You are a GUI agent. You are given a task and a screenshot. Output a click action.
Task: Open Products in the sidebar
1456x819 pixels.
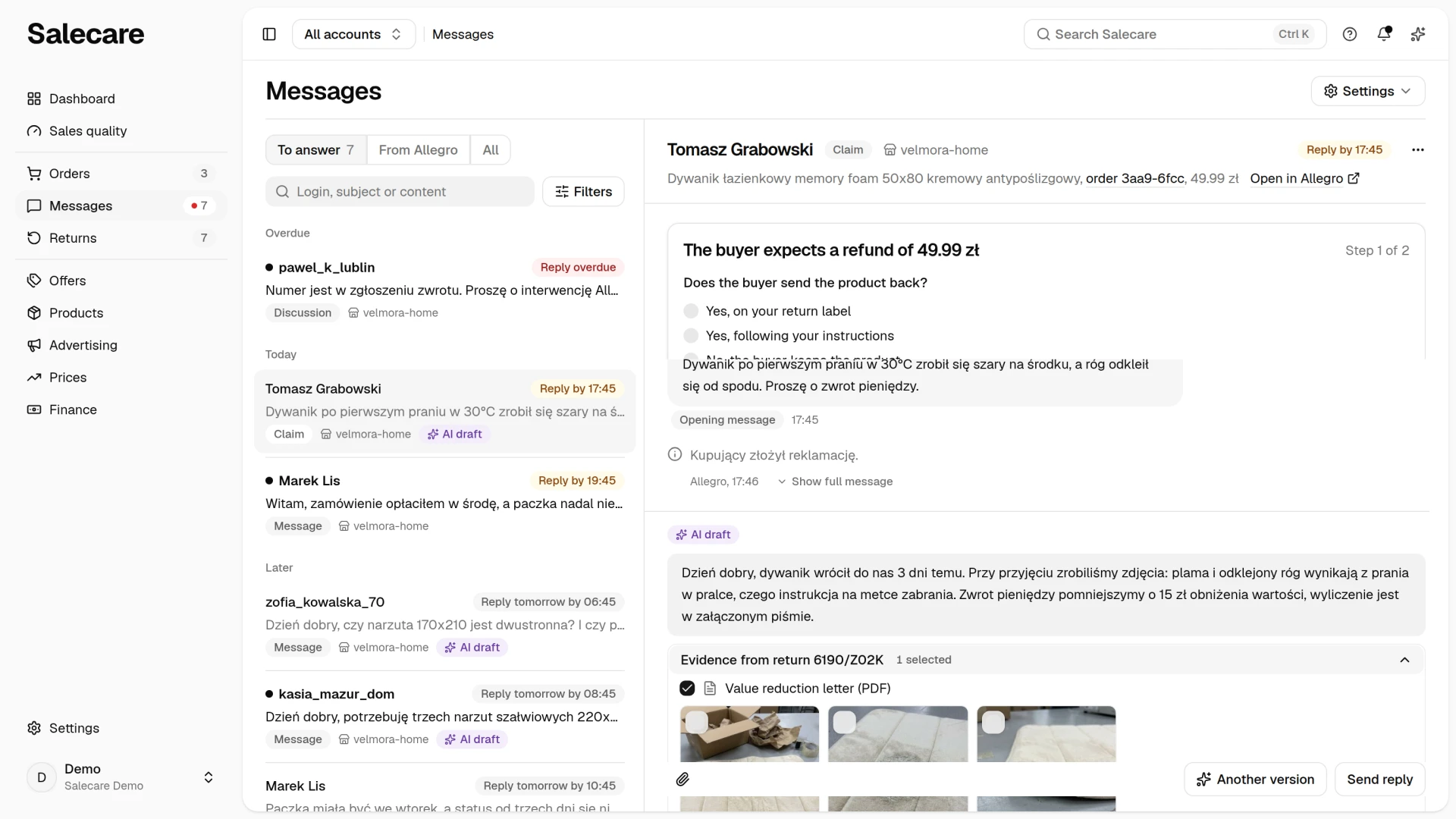point(121,313)
